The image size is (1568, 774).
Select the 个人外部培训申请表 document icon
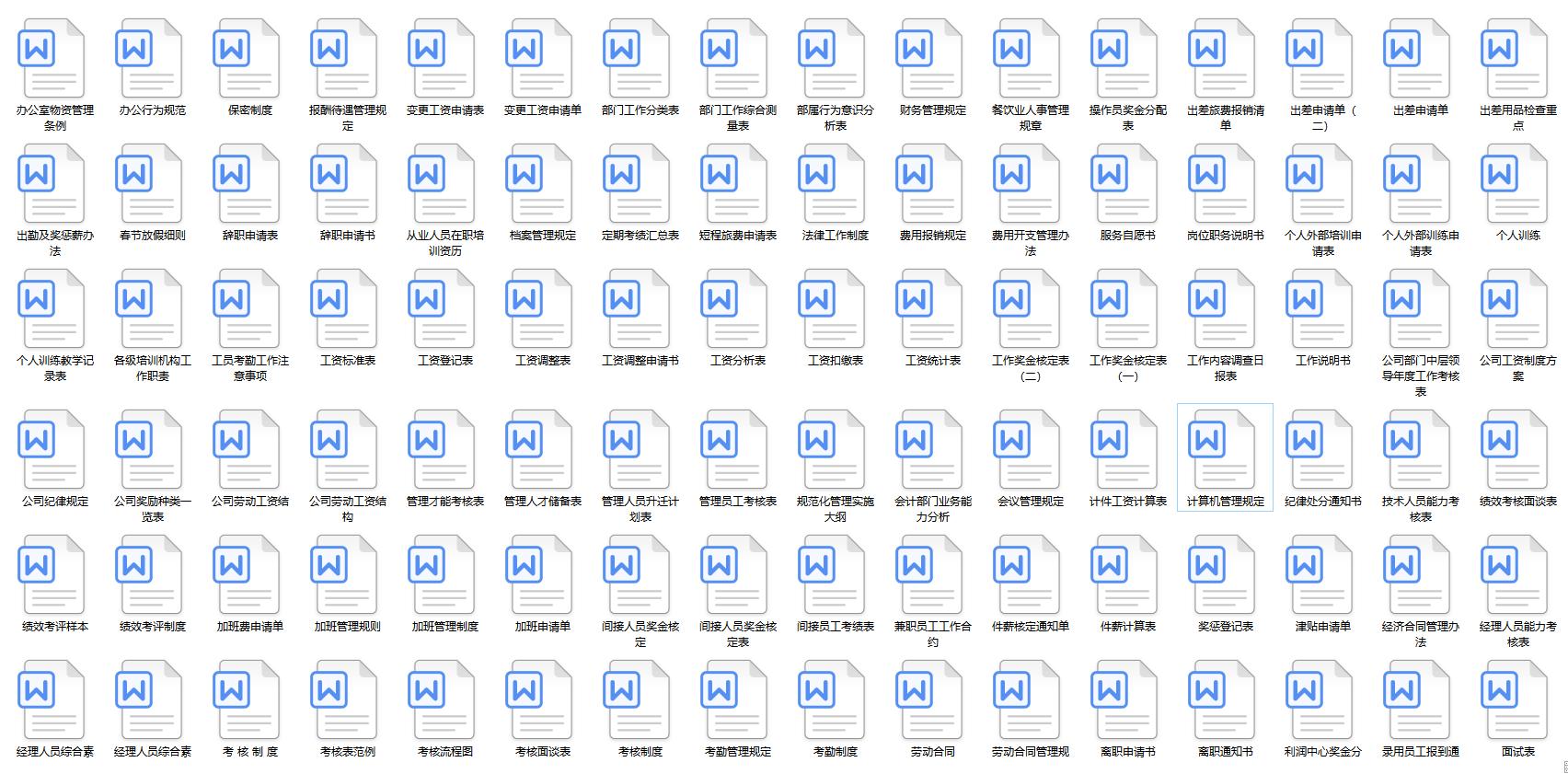click(x=1320, y=183)
